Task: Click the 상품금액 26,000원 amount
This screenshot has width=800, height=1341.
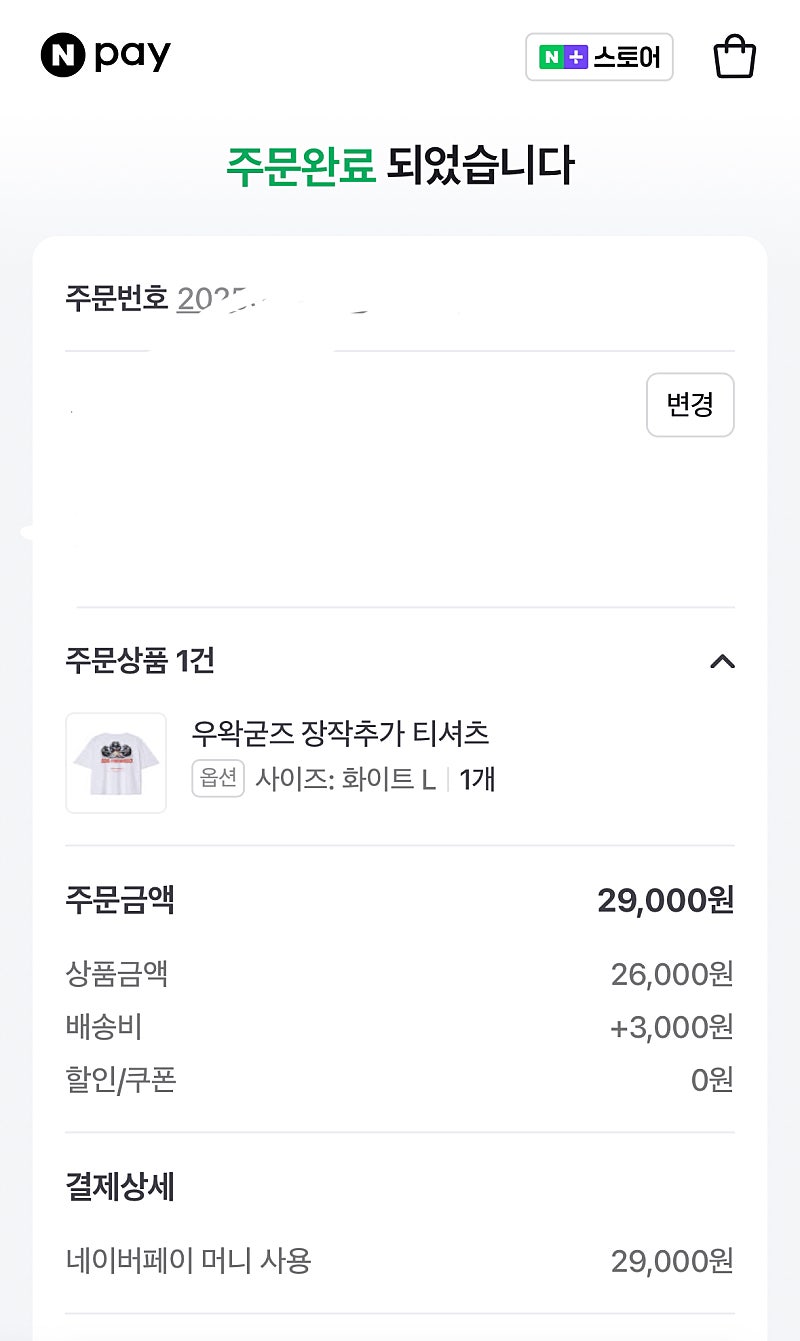Action: click(x=672, y=973)
